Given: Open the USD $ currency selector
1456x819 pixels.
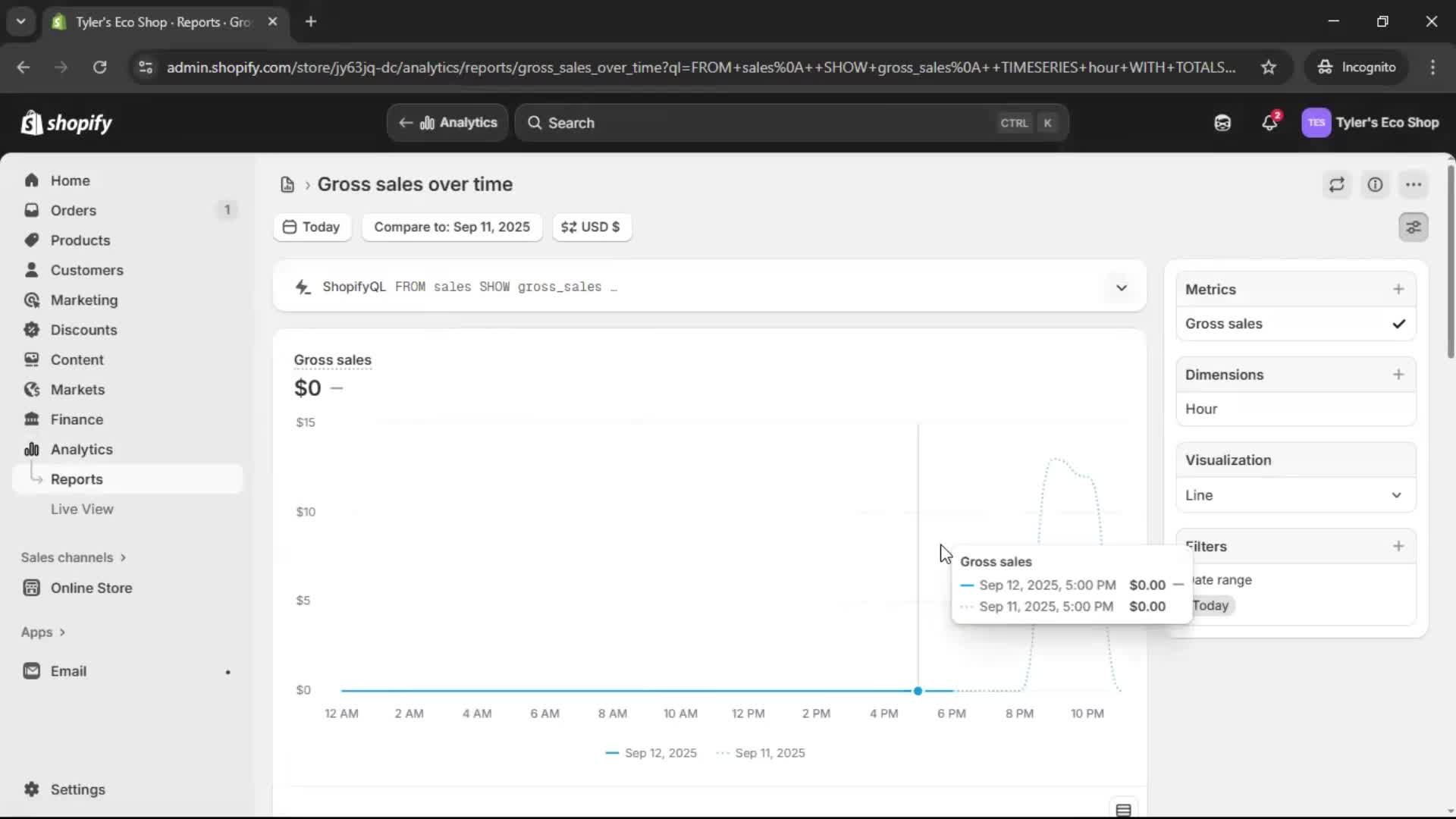Looking at the screenshot, I should tap(591, 227).
